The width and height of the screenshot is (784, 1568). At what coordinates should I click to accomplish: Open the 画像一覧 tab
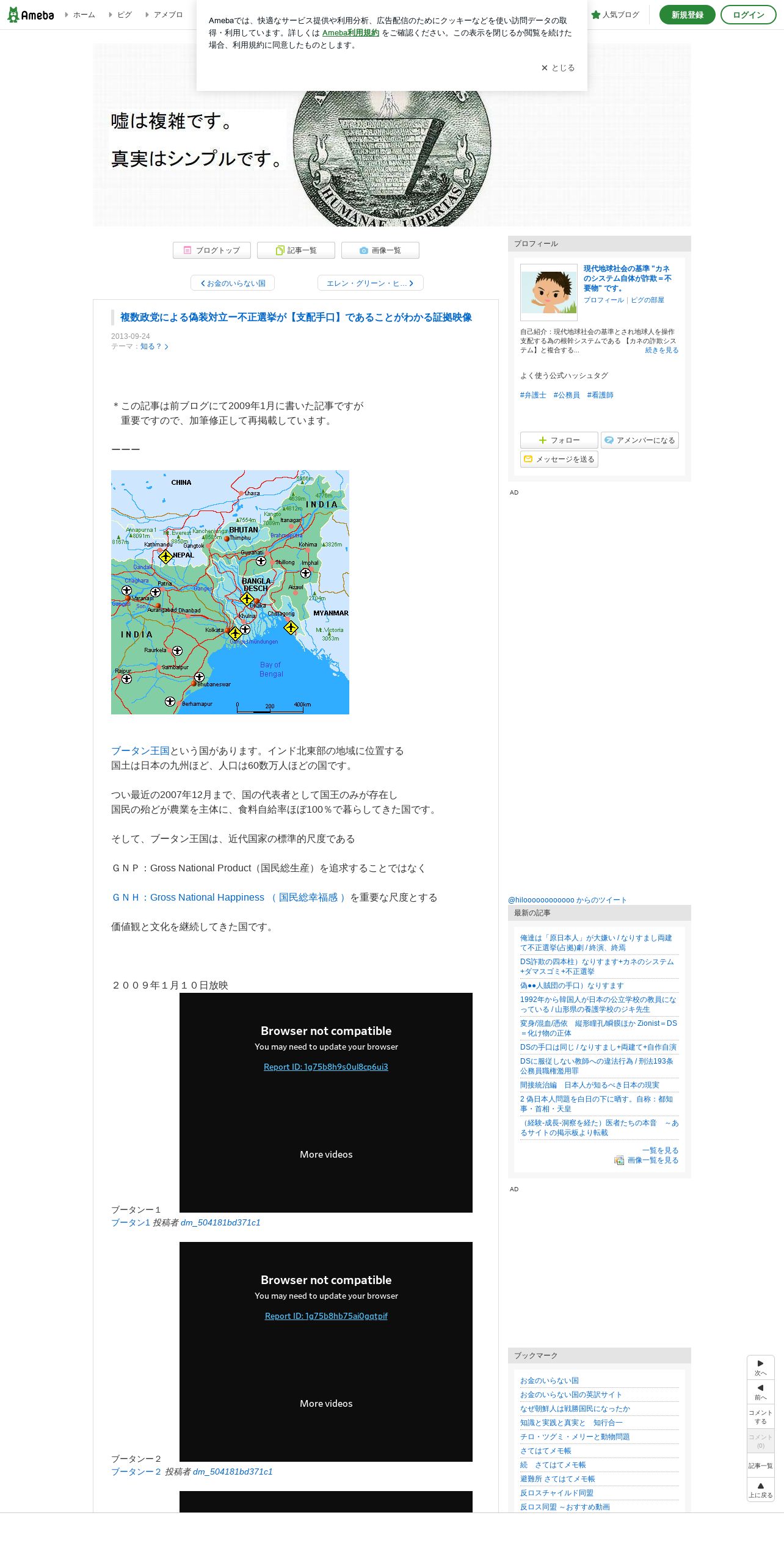click(380, 250)
